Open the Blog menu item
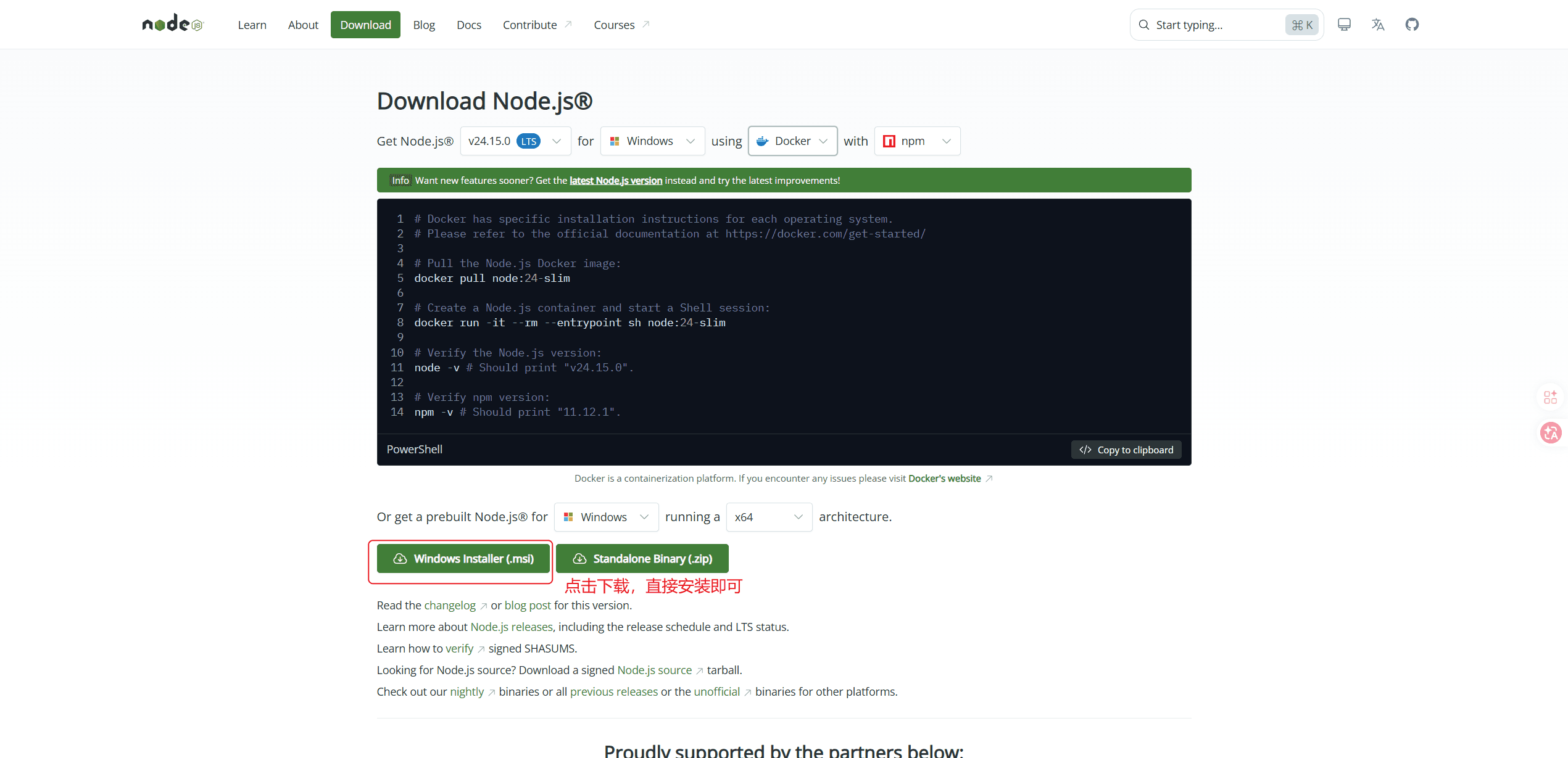The width and height of the screenshot is (1568, 758). click(x=424, y=25)
